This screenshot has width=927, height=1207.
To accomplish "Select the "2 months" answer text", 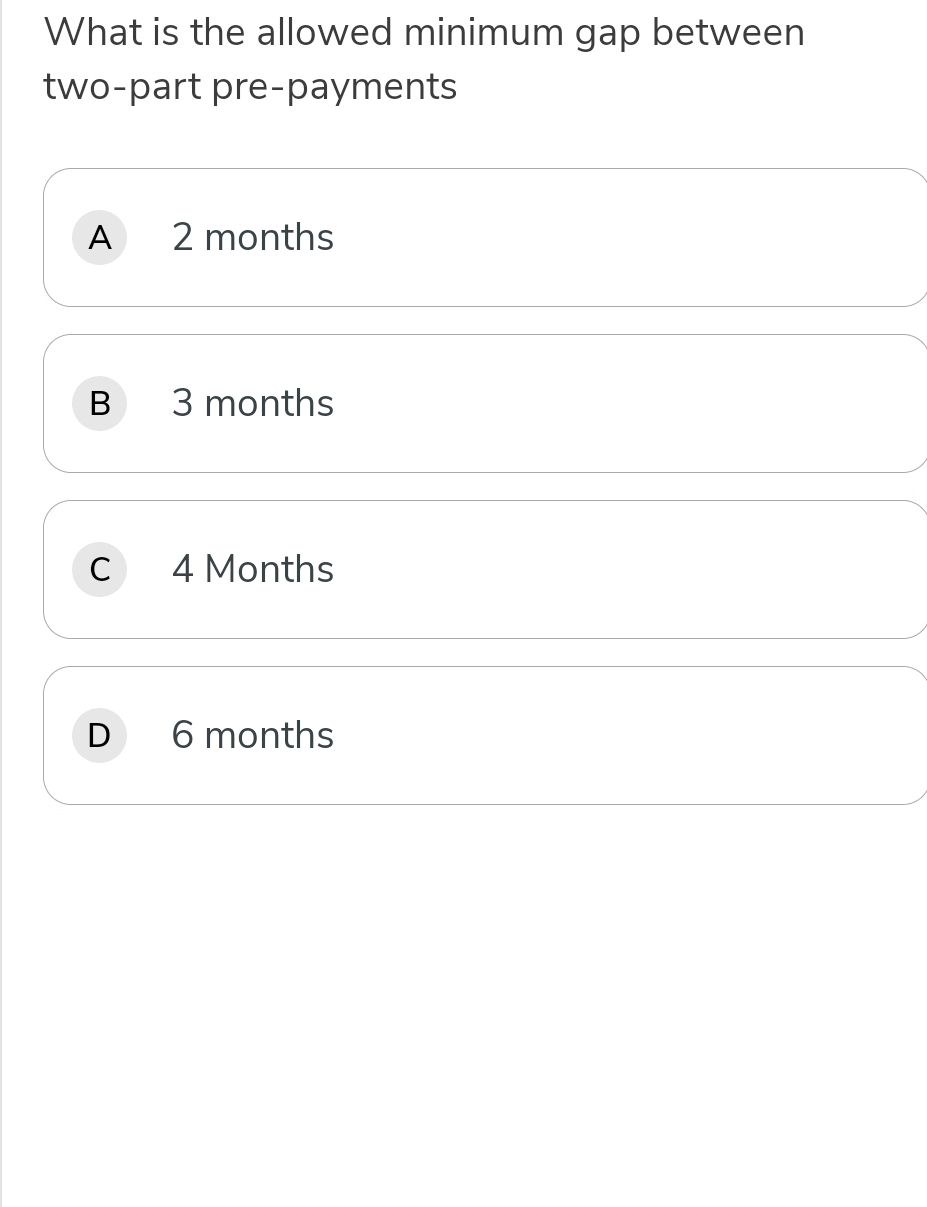I will pyautogui.click(x=253, y=238).
